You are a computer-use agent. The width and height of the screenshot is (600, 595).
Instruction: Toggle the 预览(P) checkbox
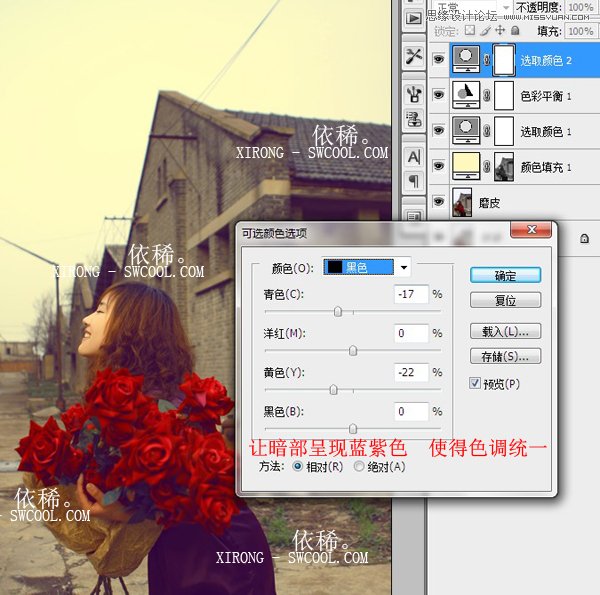coord(475,383)
